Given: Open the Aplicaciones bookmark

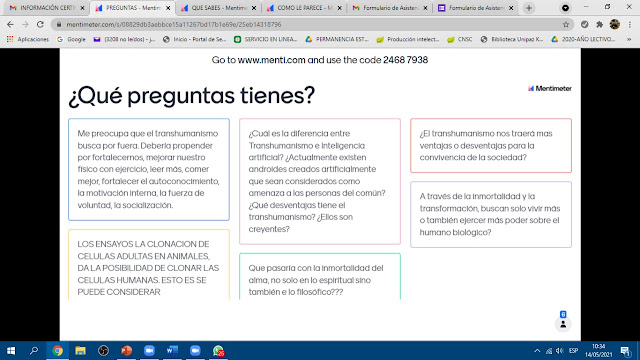Looking at the screenshot, I should (x=27, y=39).
